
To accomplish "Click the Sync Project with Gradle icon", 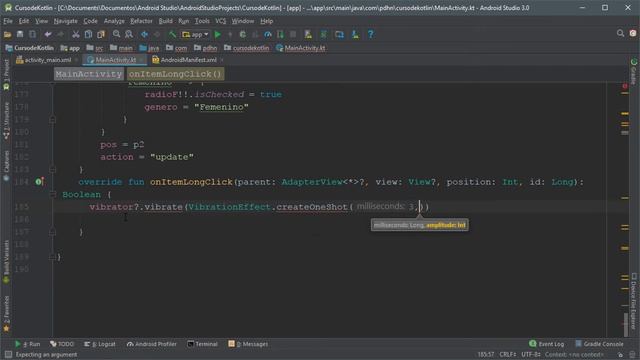I will (324, 35).
